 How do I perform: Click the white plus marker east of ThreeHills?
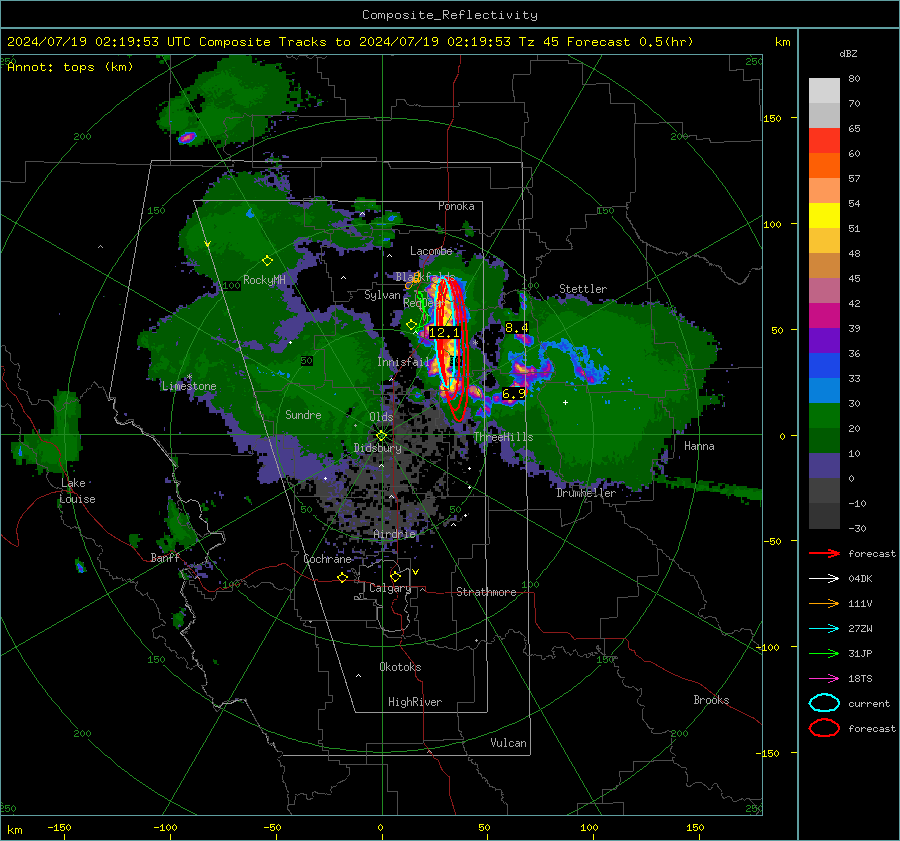coord(565,402)
